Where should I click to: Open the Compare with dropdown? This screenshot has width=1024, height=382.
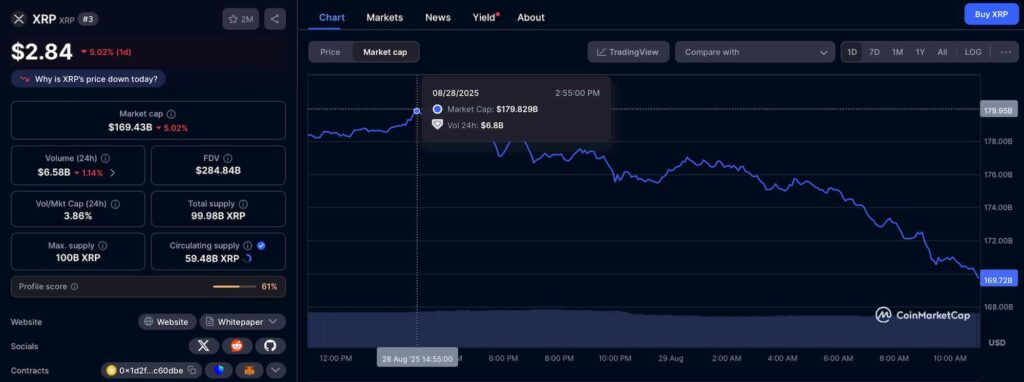755,52
